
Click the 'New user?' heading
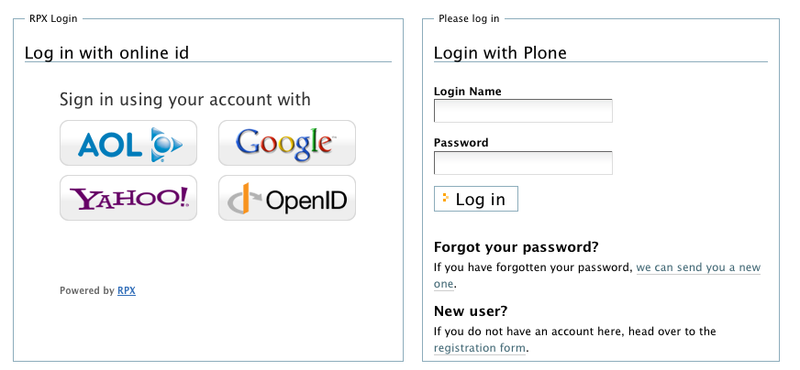click(471, 311)
